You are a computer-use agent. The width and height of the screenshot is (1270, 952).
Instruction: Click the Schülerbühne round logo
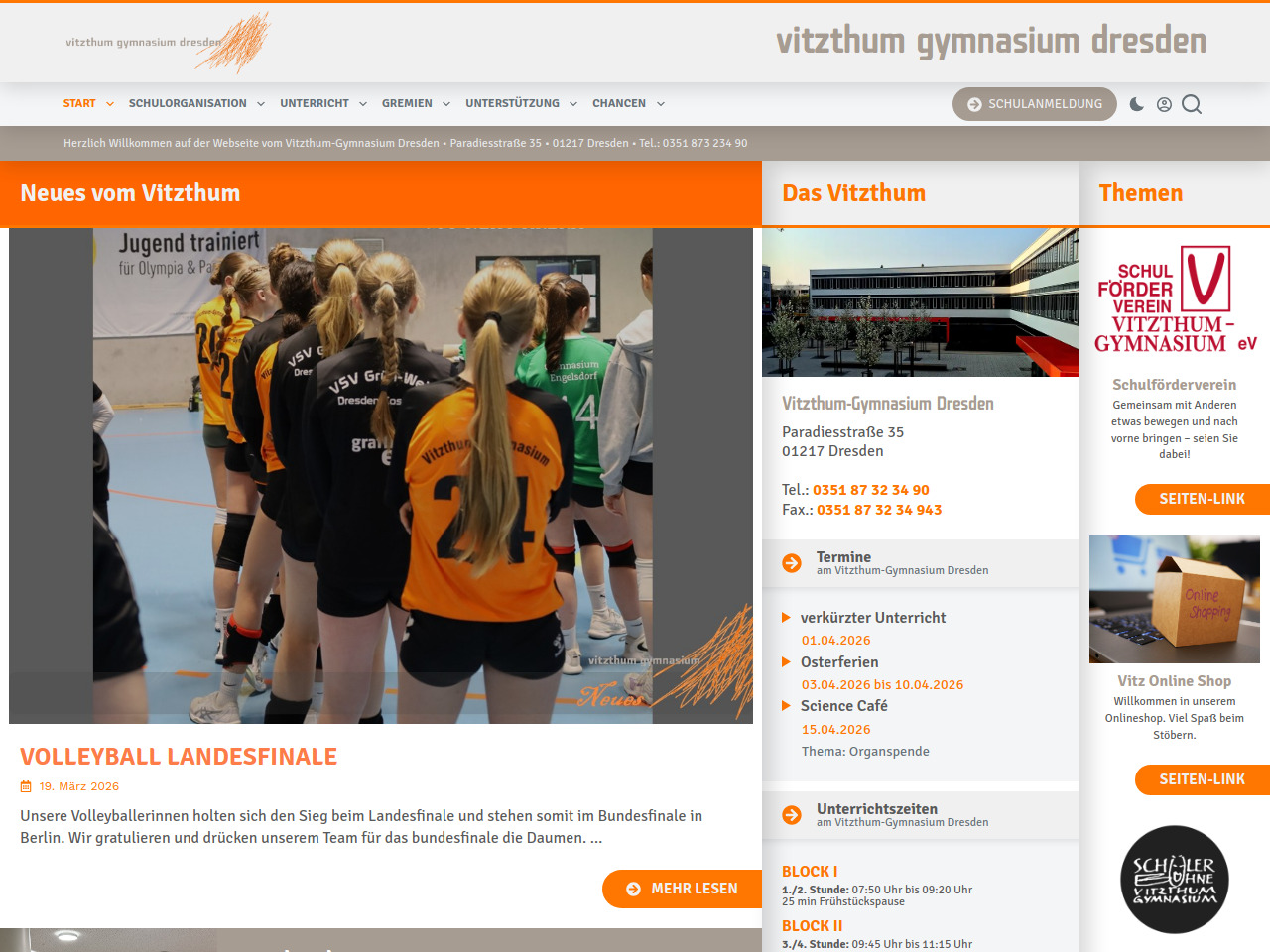coord(1175,880)
